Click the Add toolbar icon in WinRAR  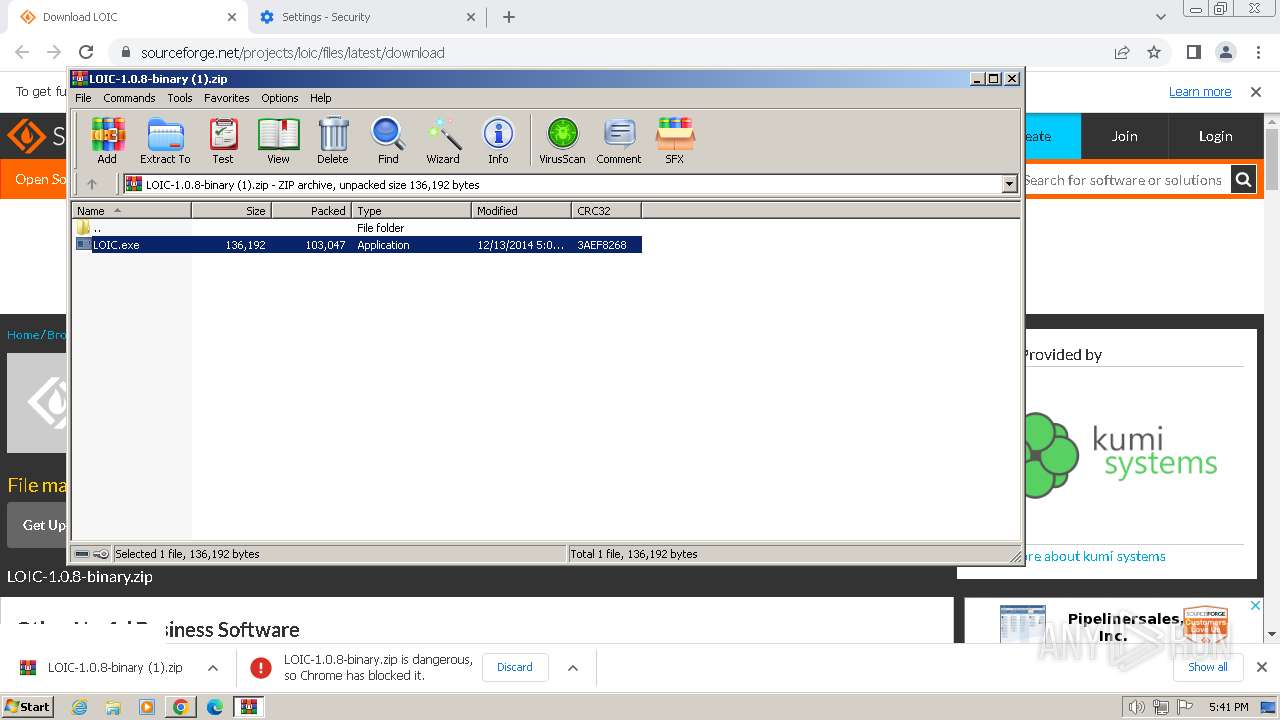pyautogui.click(x=107, y=140)
